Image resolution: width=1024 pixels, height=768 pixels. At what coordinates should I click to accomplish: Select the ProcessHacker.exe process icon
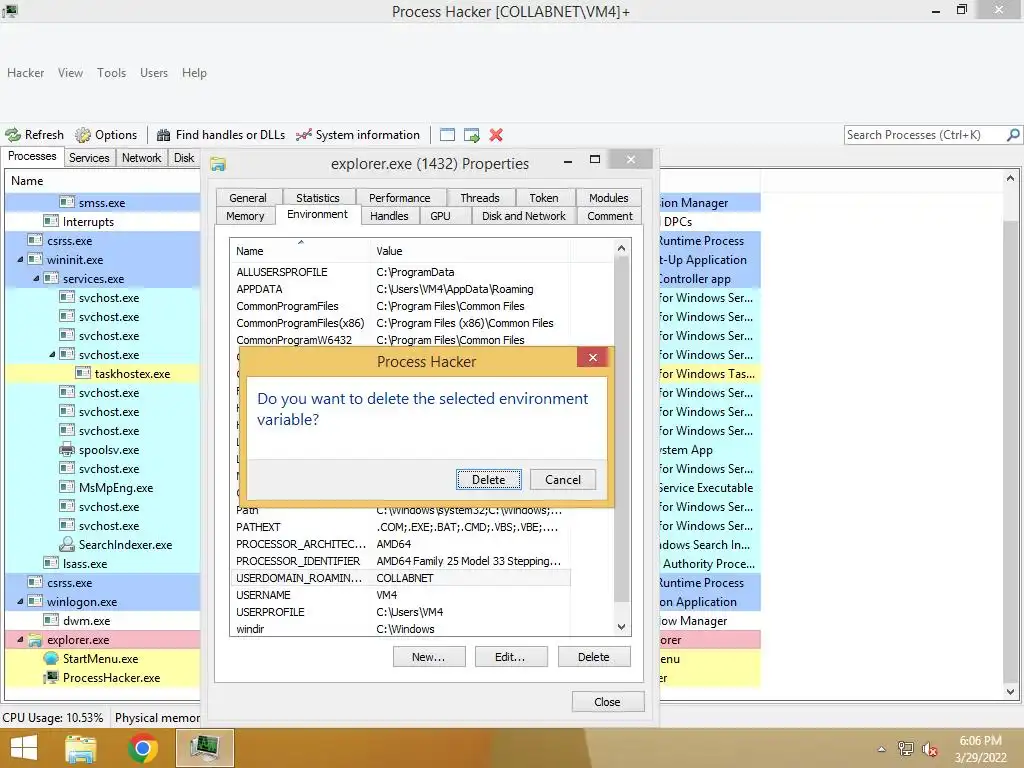coord(51,677)
